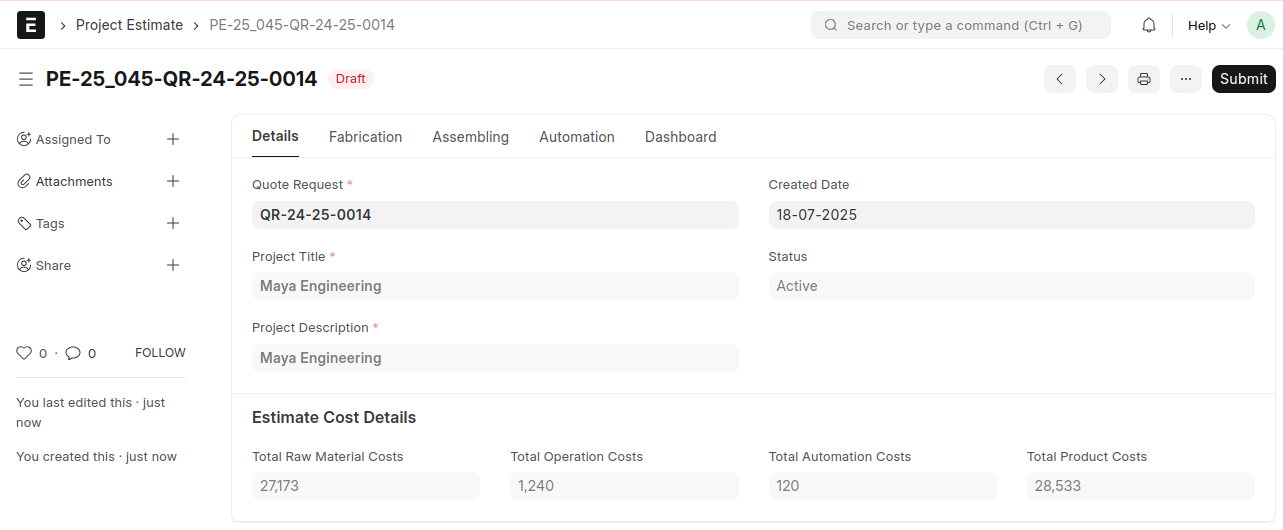The image size is (1283, 530).
Task: Go to previous document arrow
Action: pyautogui.click(x=1060, y=79)
